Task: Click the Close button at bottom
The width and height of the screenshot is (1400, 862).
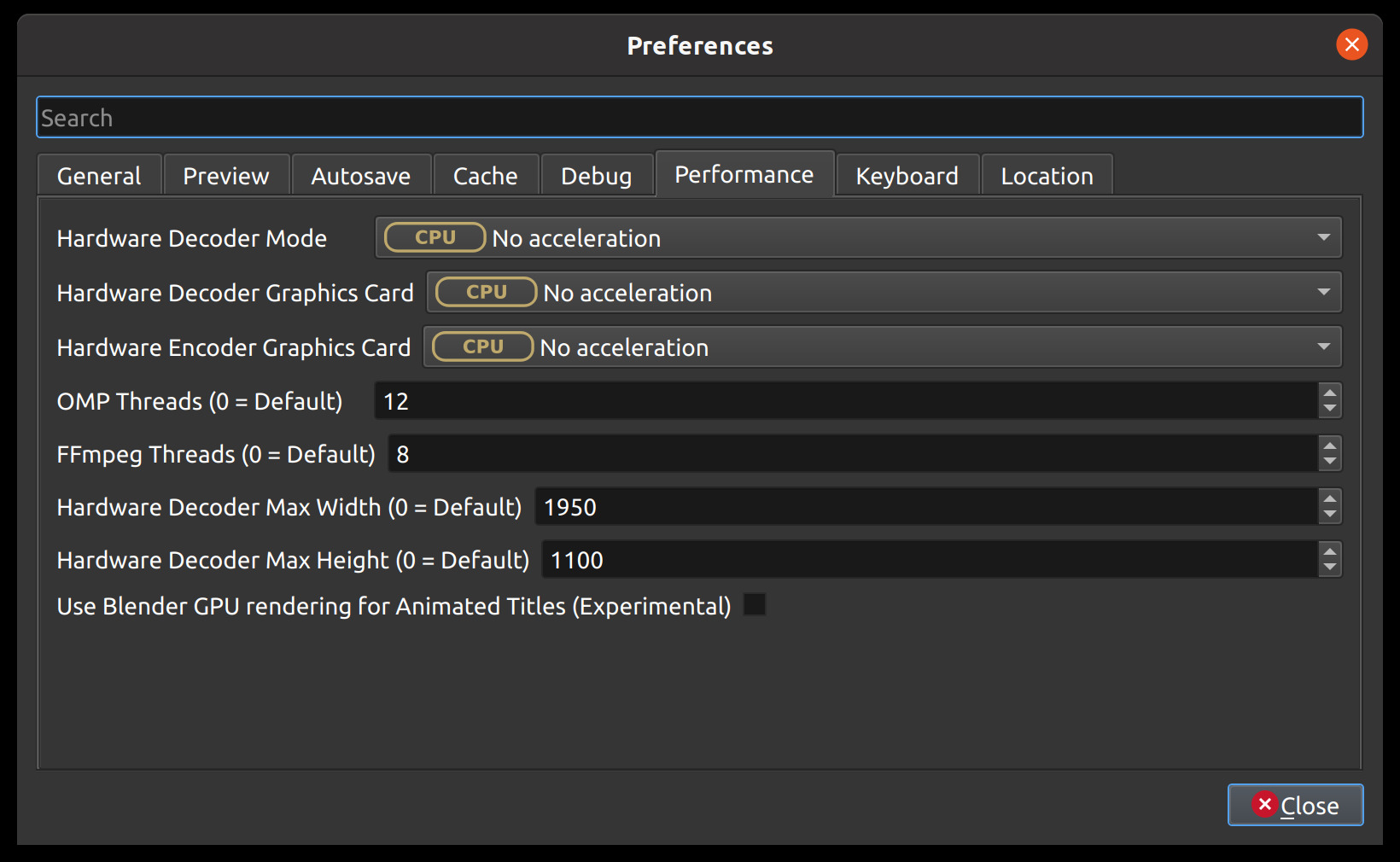Action: [x=1295, y=805]
